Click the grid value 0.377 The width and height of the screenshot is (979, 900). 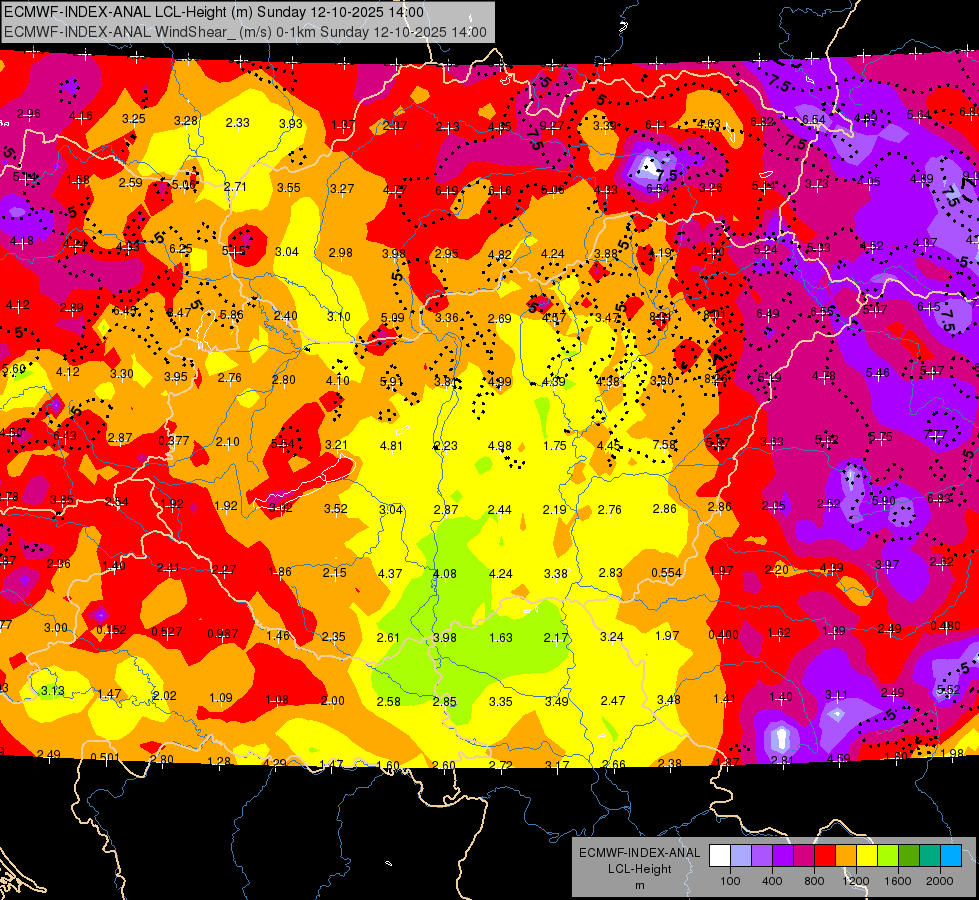[174, 441]
